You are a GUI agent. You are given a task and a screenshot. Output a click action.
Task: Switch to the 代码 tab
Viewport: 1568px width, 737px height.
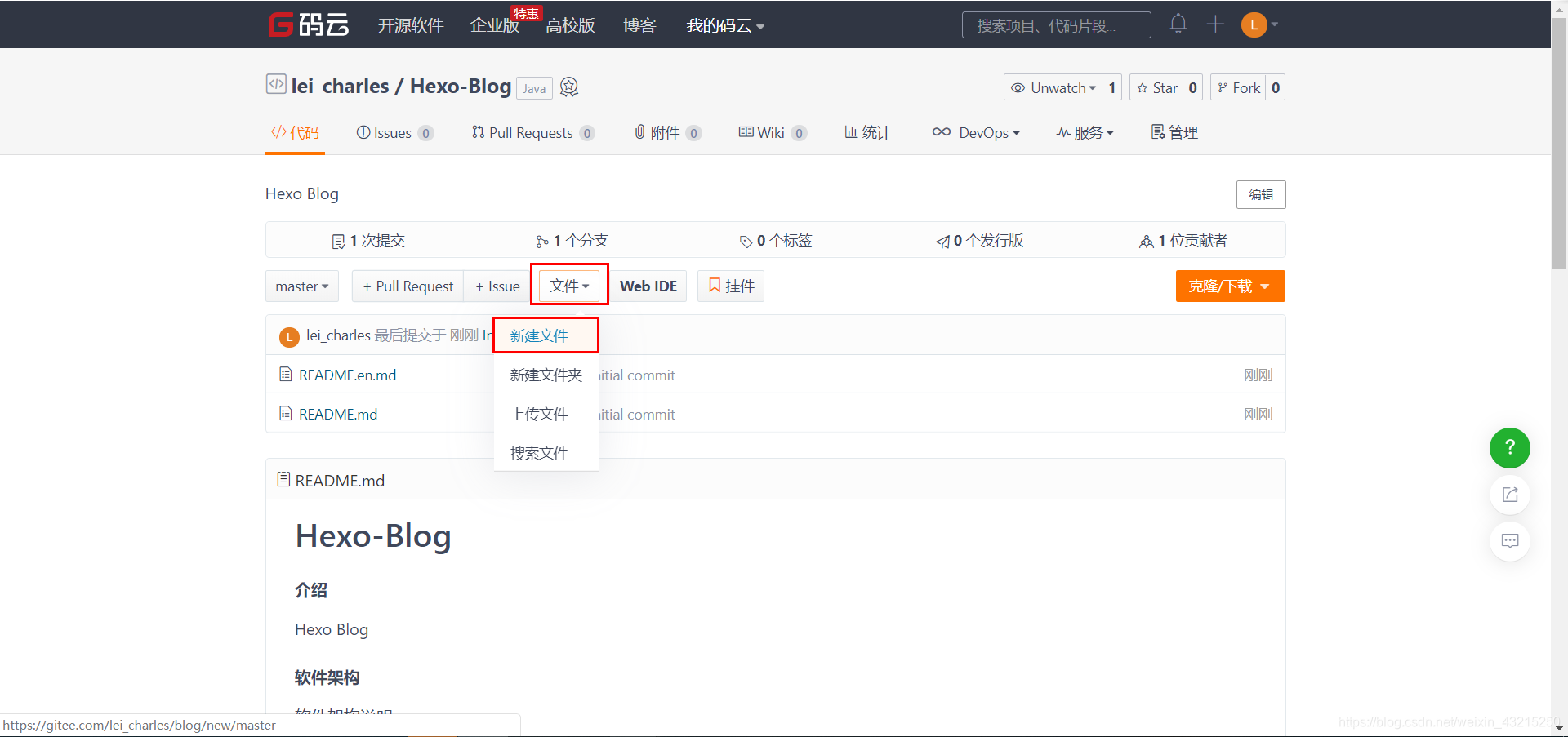pos(295,132)
